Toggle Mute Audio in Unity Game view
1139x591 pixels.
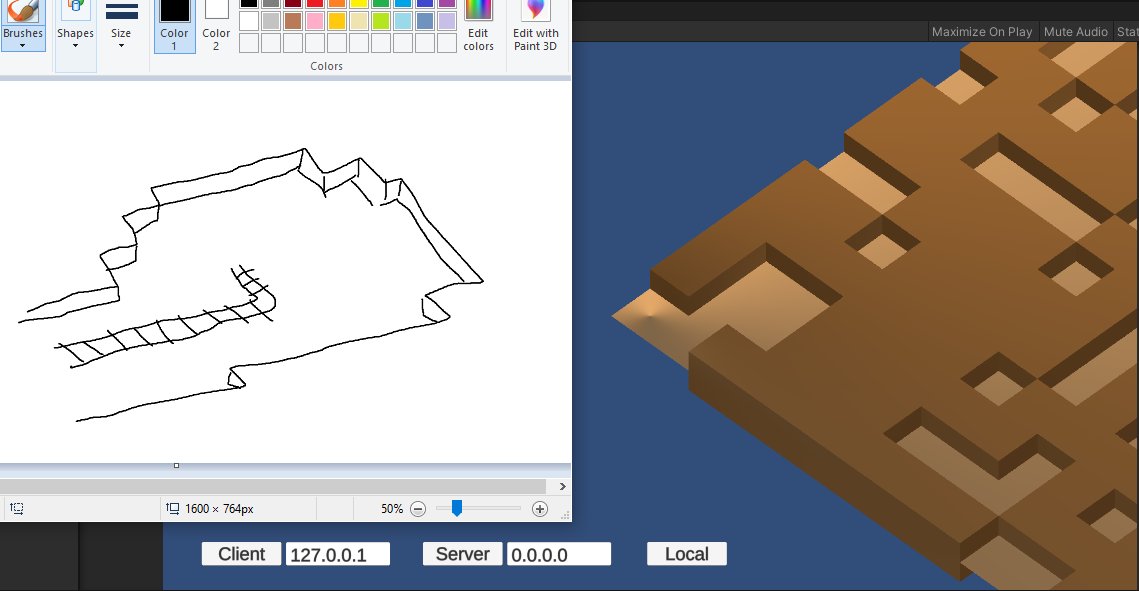click(1075, 32)
